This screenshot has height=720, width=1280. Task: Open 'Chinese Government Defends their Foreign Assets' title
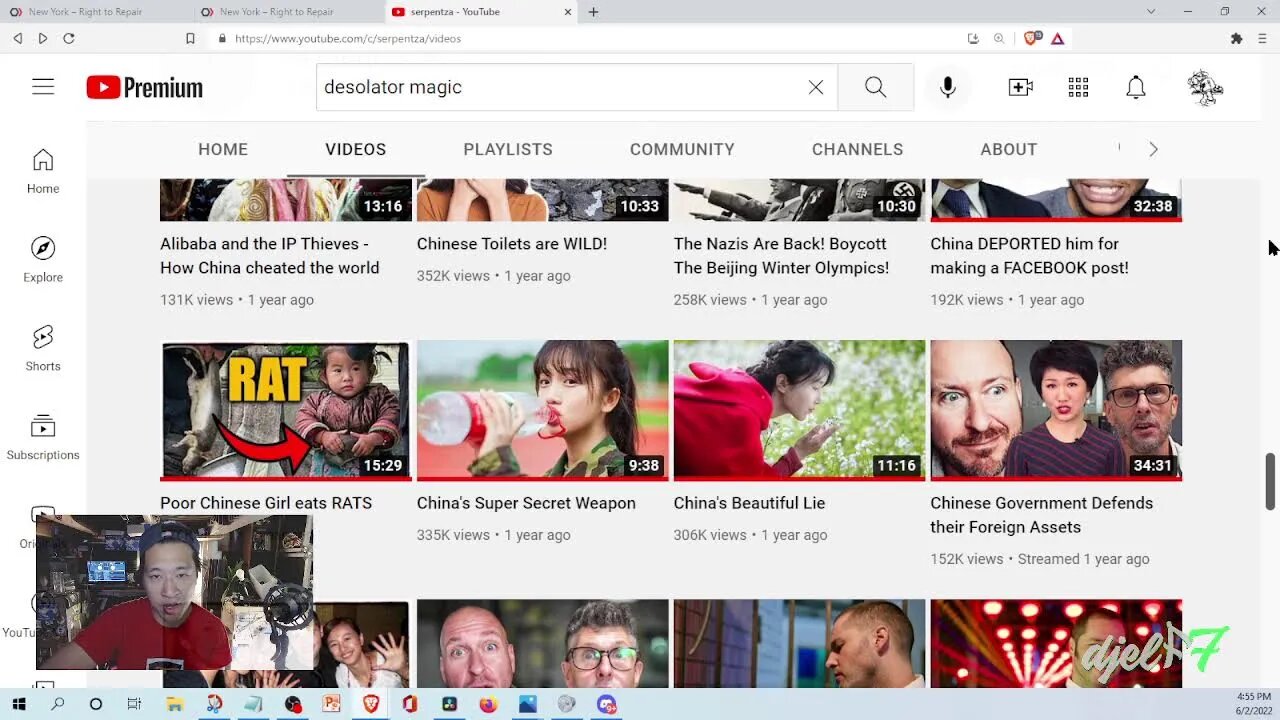point(1041,515)
